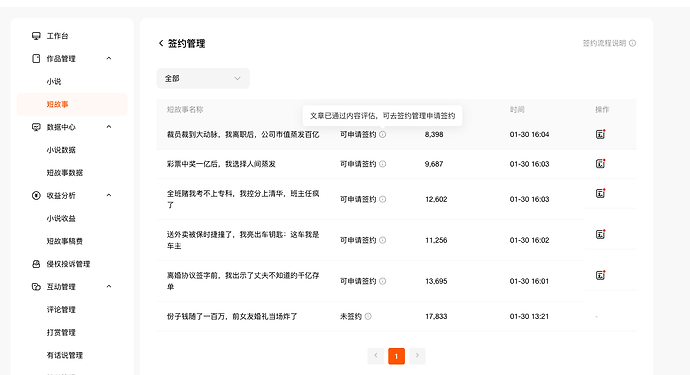
Task: Go to next page in pagination
Action: pyautogui.click(x=417, y=356)
